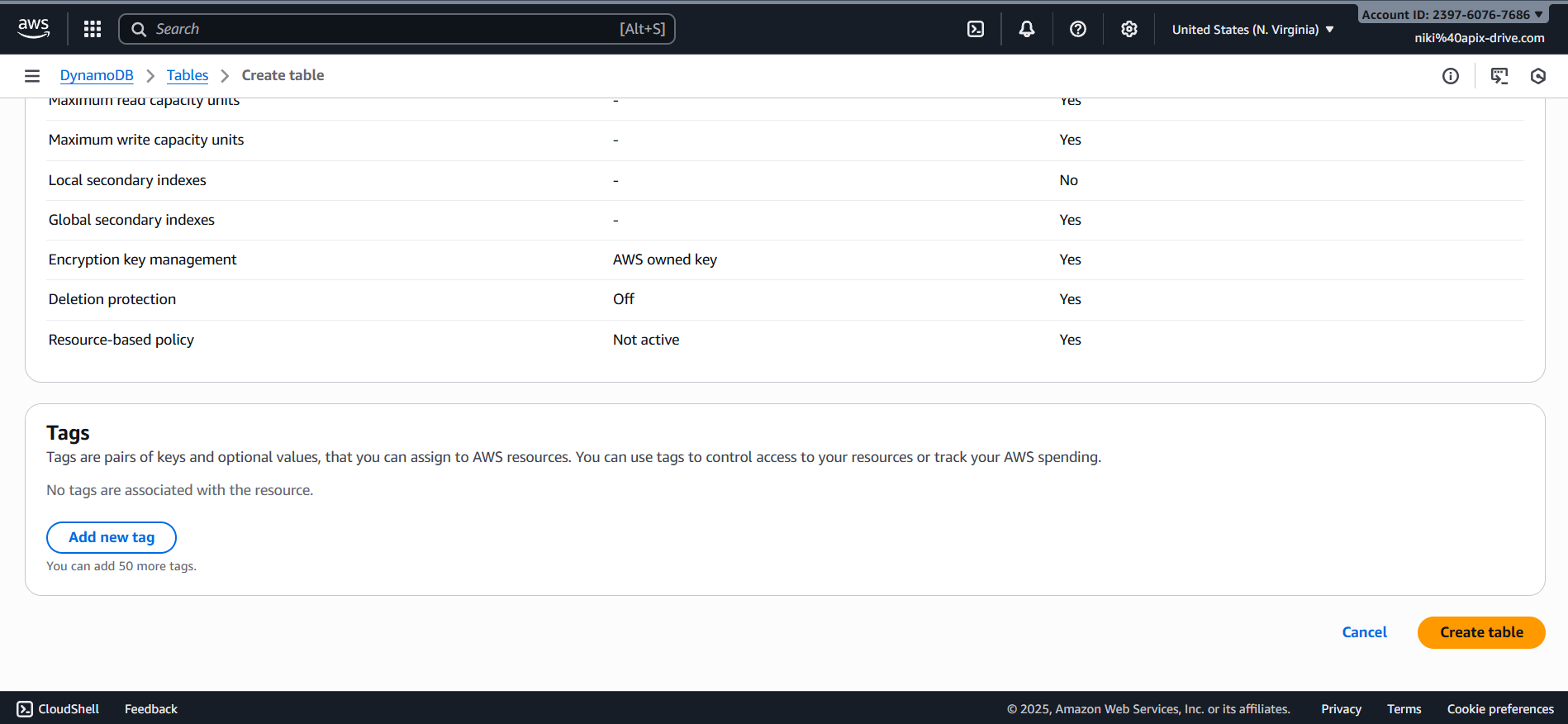Image resolution: width=1568 pixels, height=724 pixels.
Task: Expand the United States (N. Virginia) region selector
Action: pos(1252,30)
